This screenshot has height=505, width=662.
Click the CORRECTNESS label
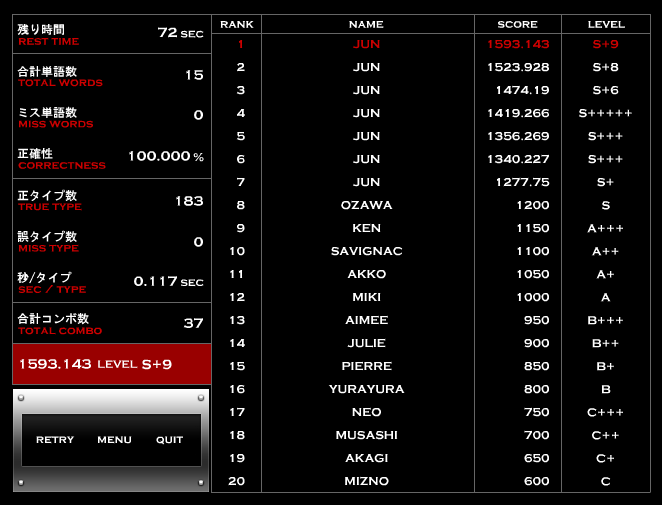pos(62,166)
